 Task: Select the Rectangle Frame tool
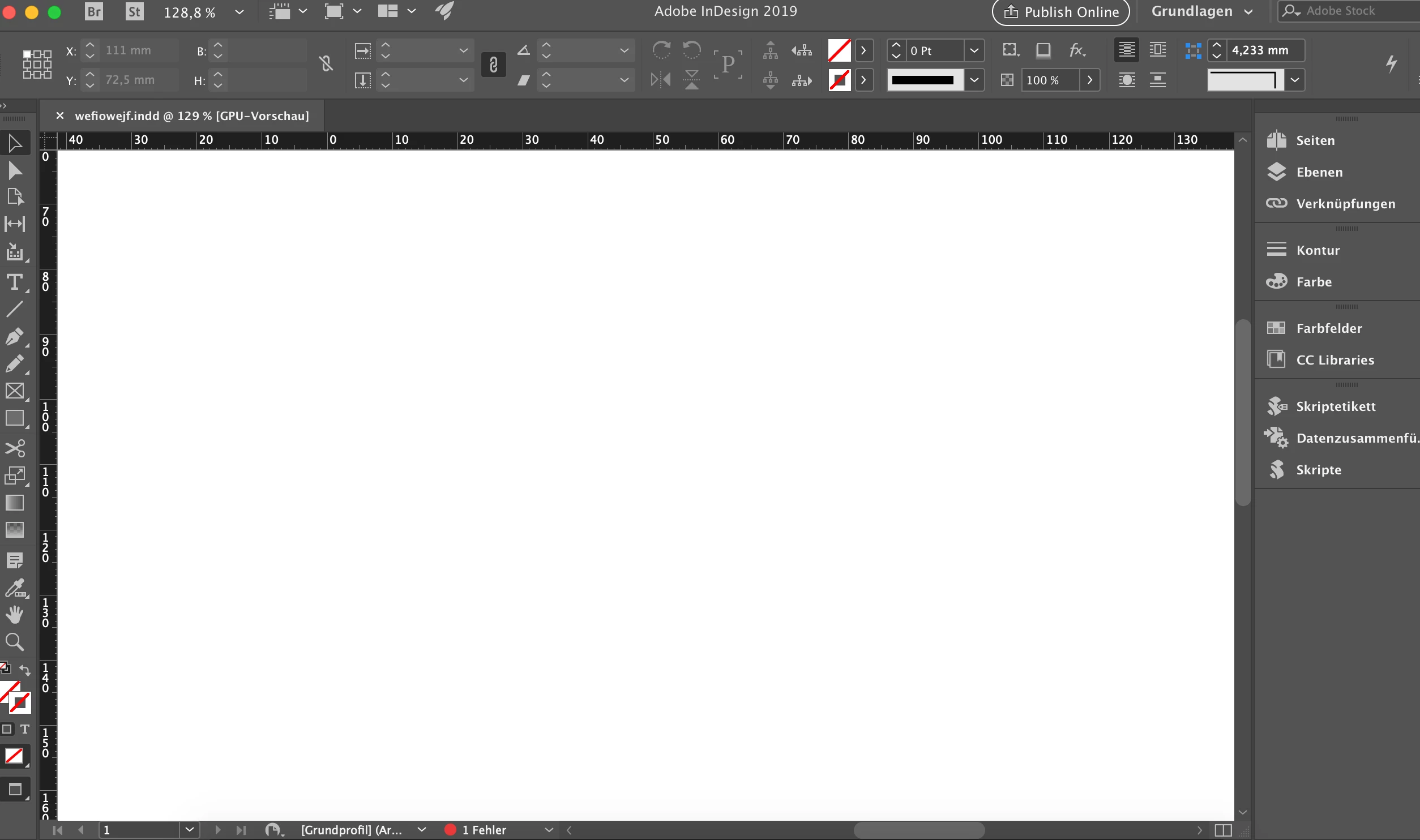point(14,391)
